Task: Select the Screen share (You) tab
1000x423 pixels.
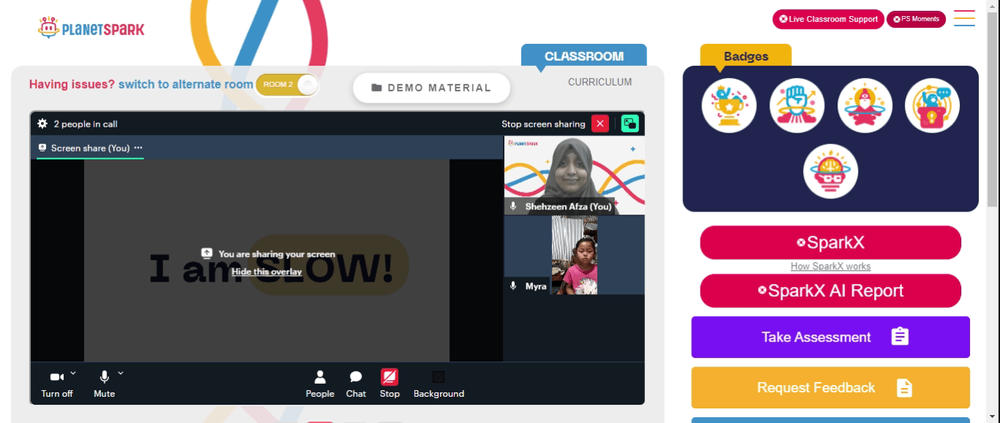Action: 90,148
